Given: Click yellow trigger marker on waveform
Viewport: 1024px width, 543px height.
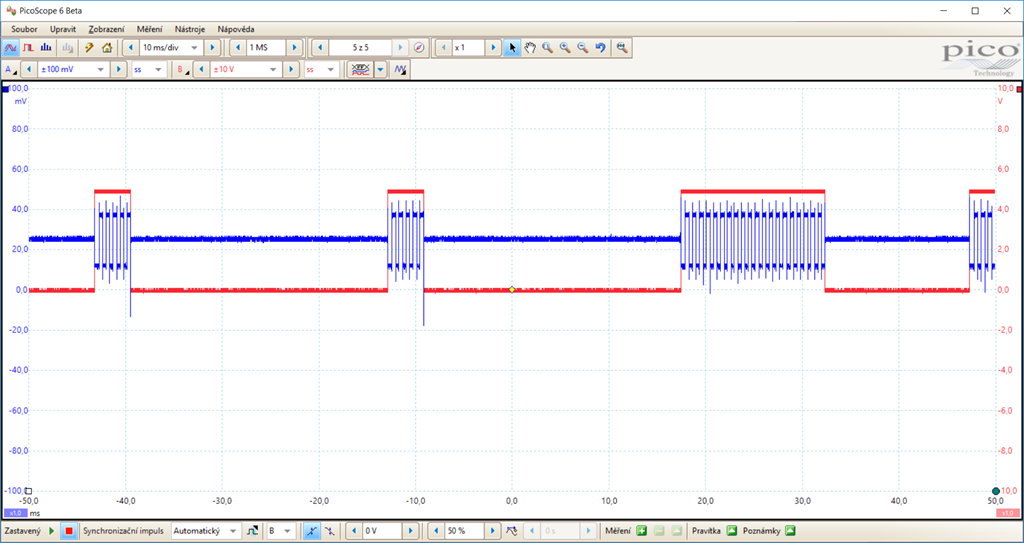Looking at the screenshot, I should (x=512, y=289).
